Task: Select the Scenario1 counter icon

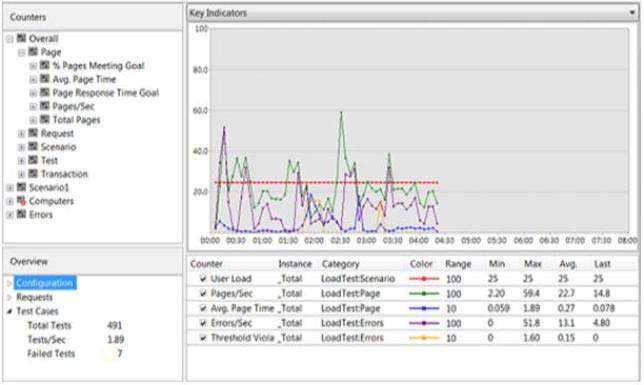Action: tap(21, 187)
